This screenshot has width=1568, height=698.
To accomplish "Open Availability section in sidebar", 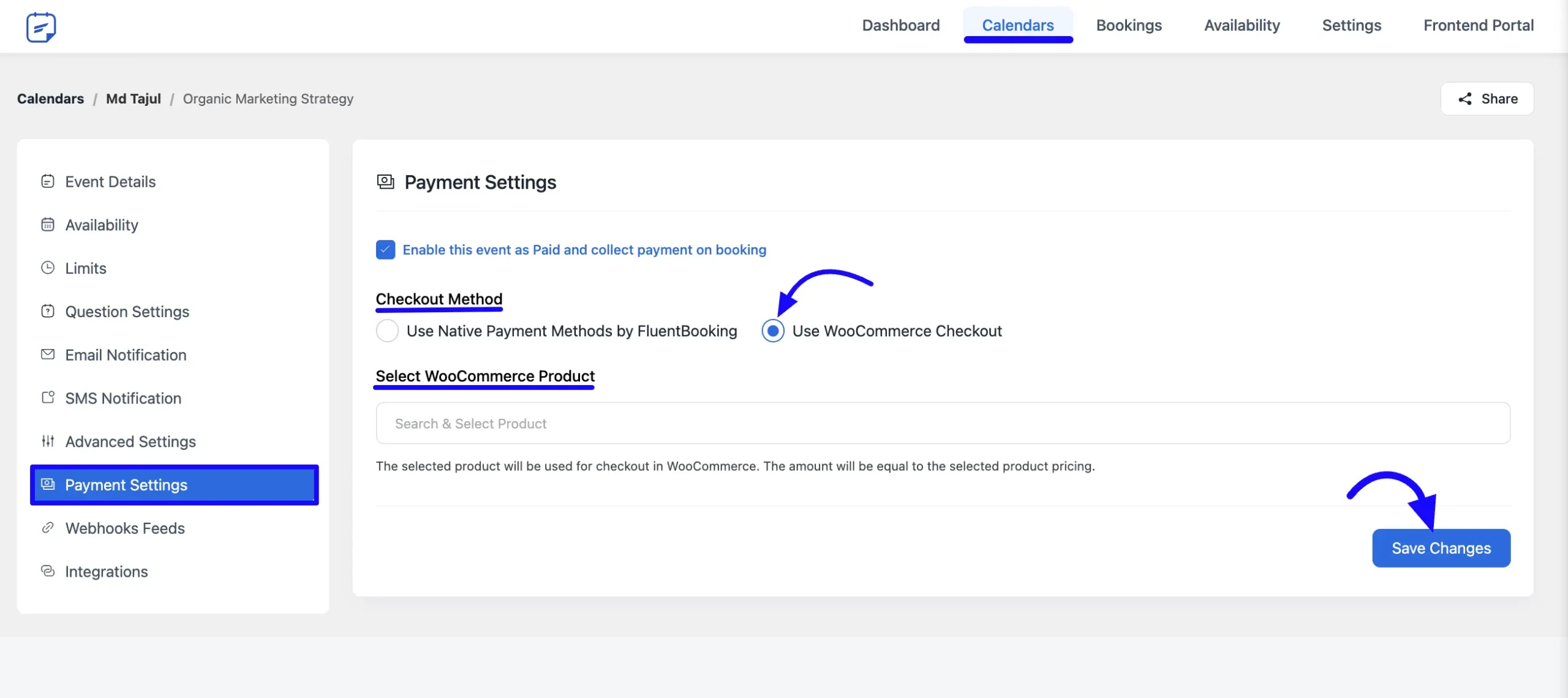I will point(174,225).
